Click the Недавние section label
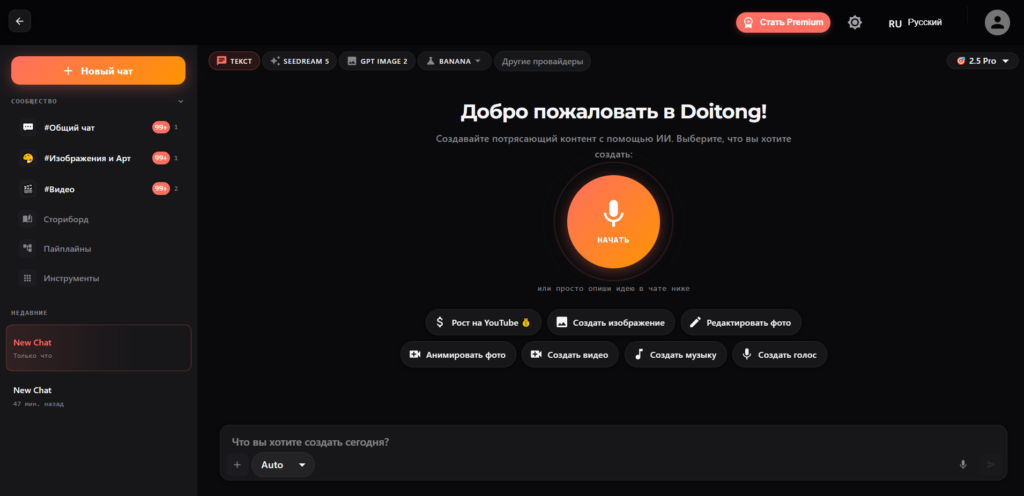Viewport: 1024px width, 496px height. click(x=30, y=313)
